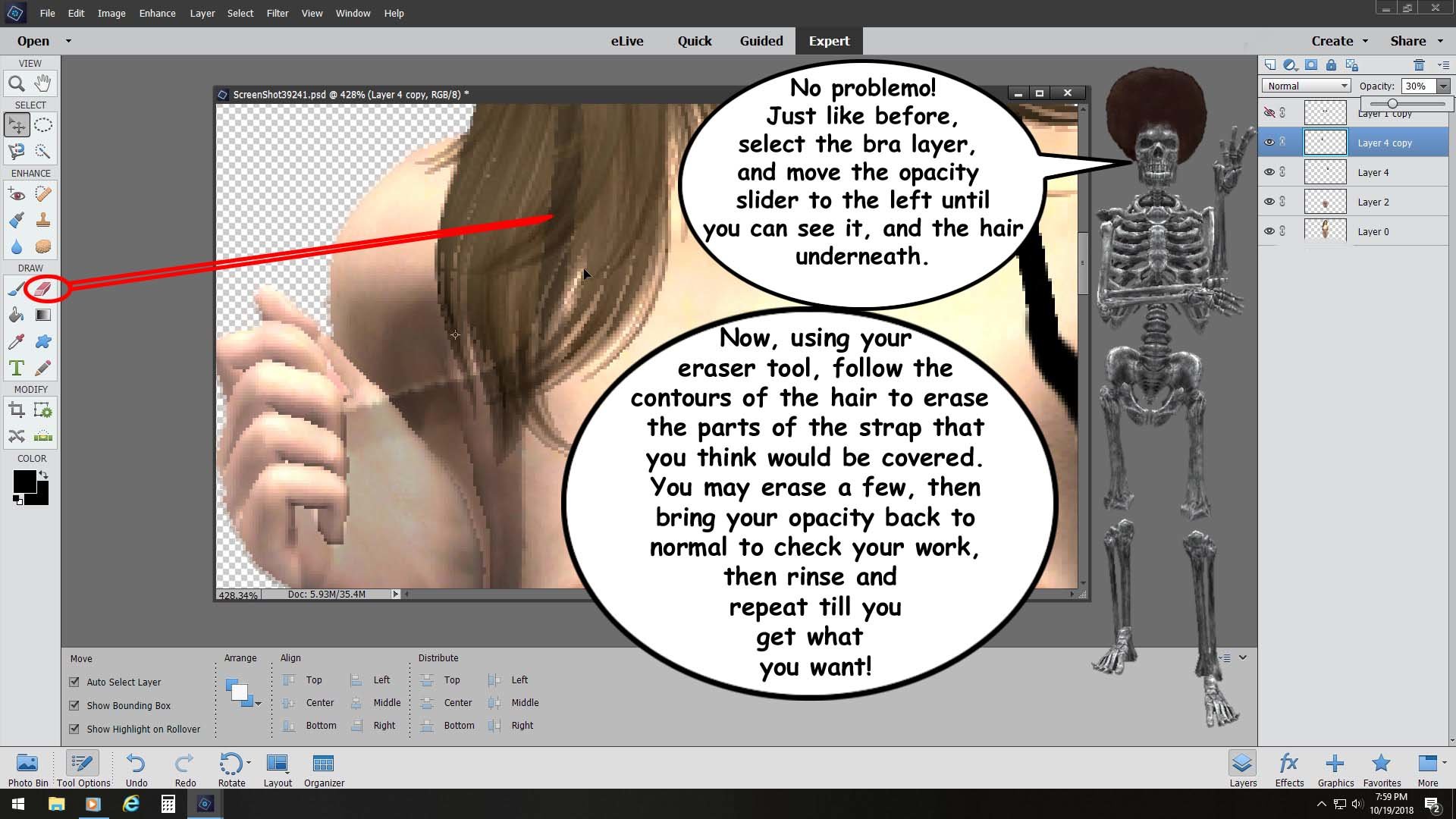
Task: Select the Zoom tool
Action: [16, 83]
